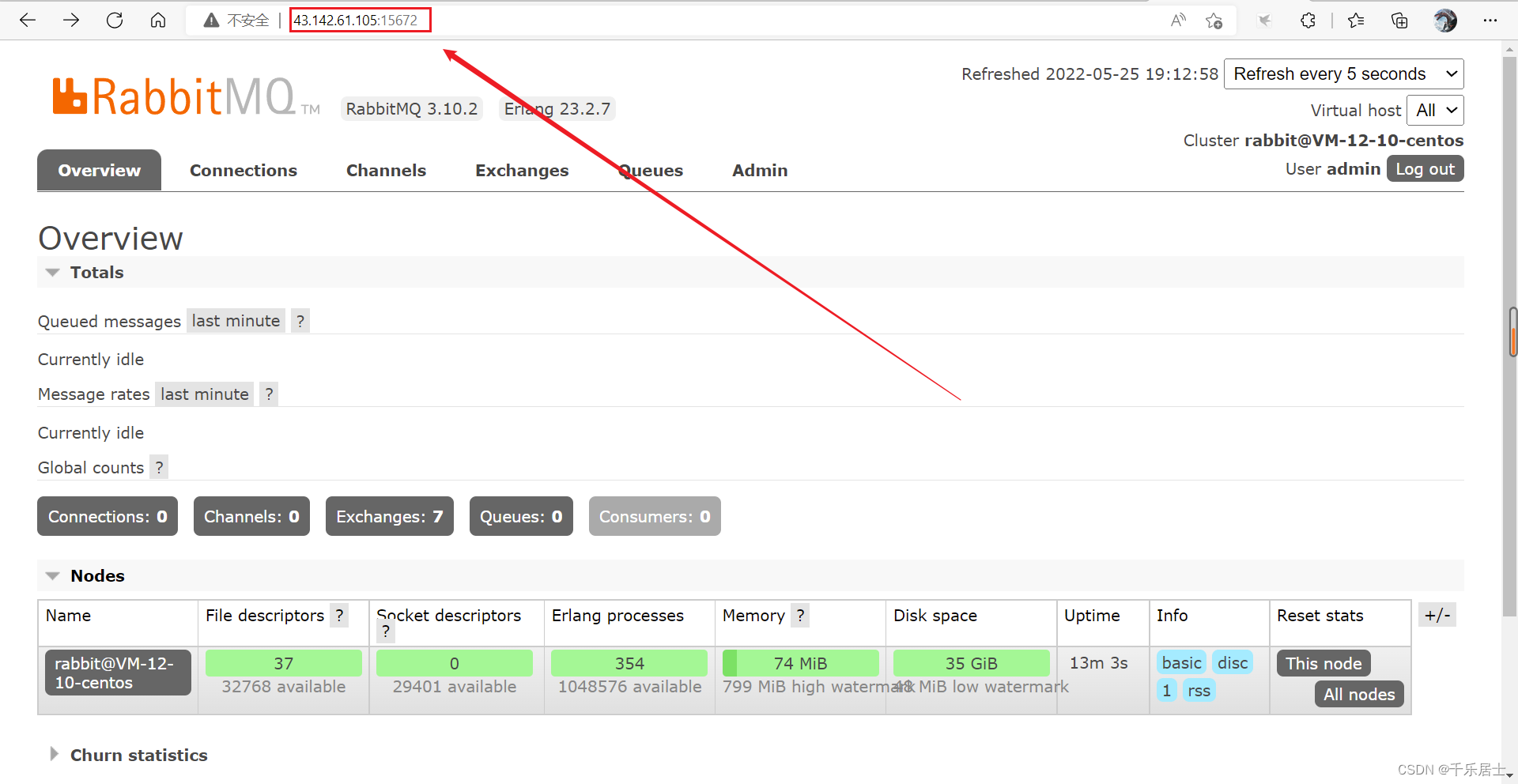Switch to the Channels tab
The width and height of the screenshot is (1518, 784).
tap(386, 170)
